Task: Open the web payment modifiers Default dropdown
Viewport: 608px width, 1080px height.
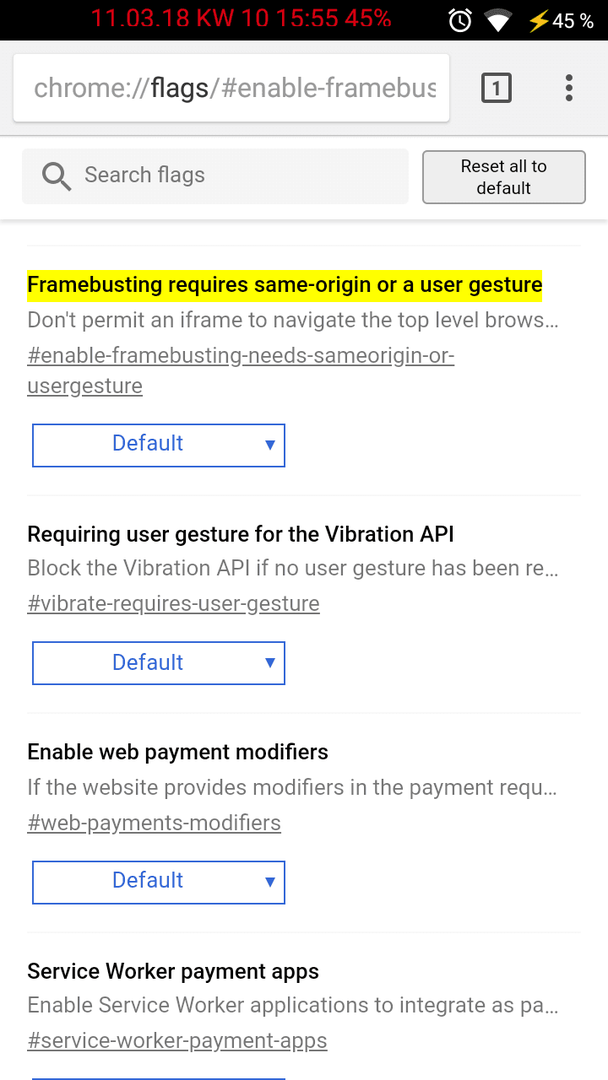Action: click(158, 882)
